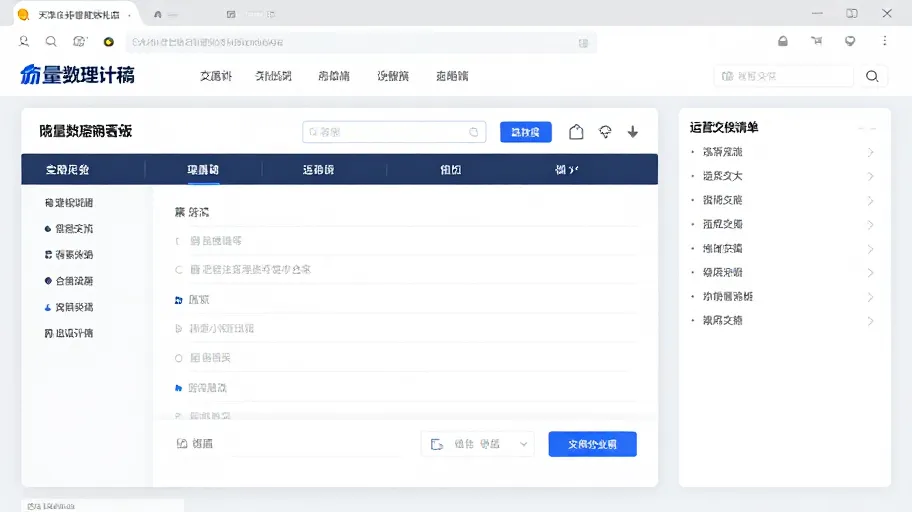Image resolution: width=912 pixels, height=512 pixels.
Task: Focus the search box in the dashboard panel header
Action: [394, 132]
